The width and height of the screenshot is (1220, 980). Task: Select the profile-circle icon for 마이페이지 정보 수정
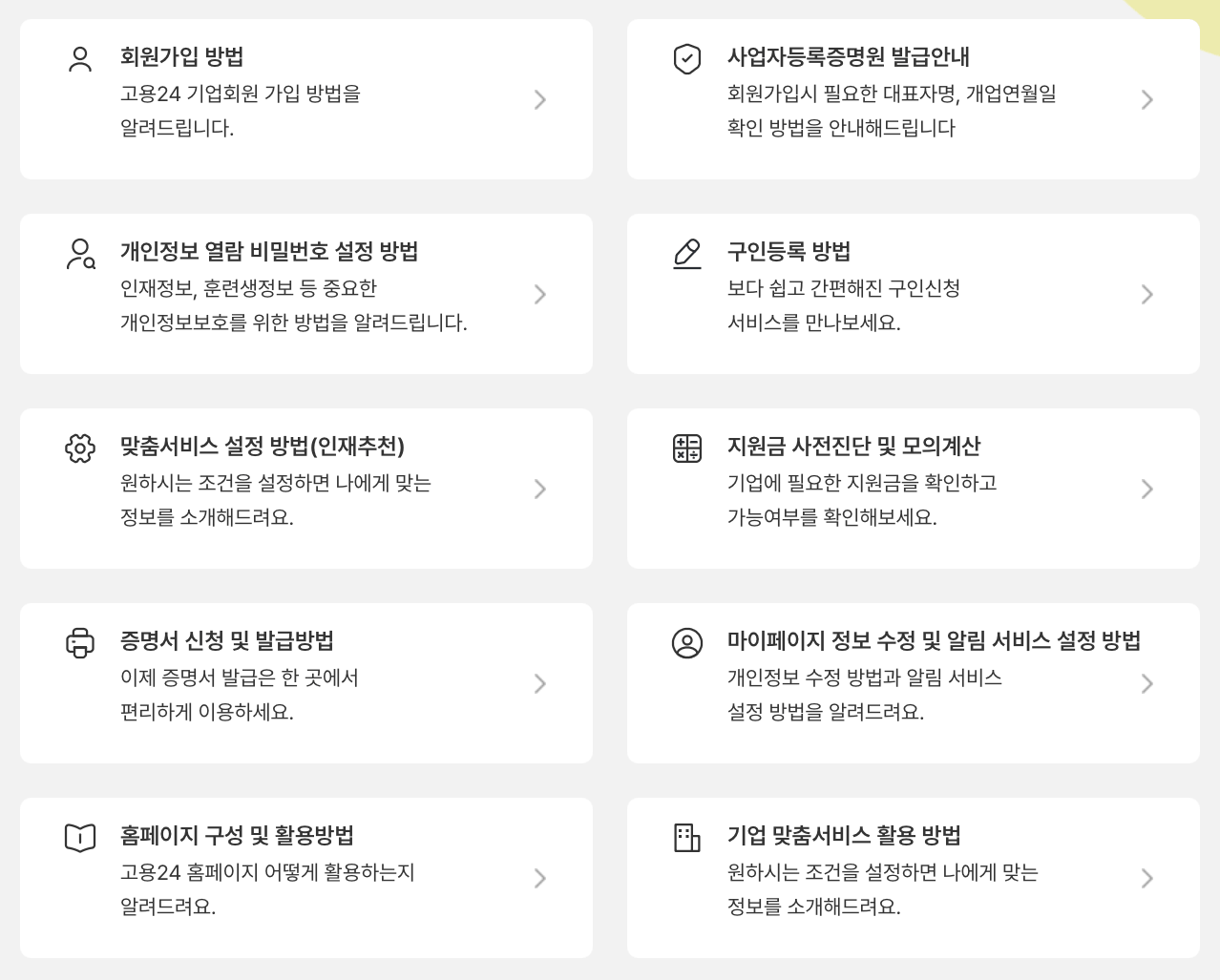pos(685,643)
